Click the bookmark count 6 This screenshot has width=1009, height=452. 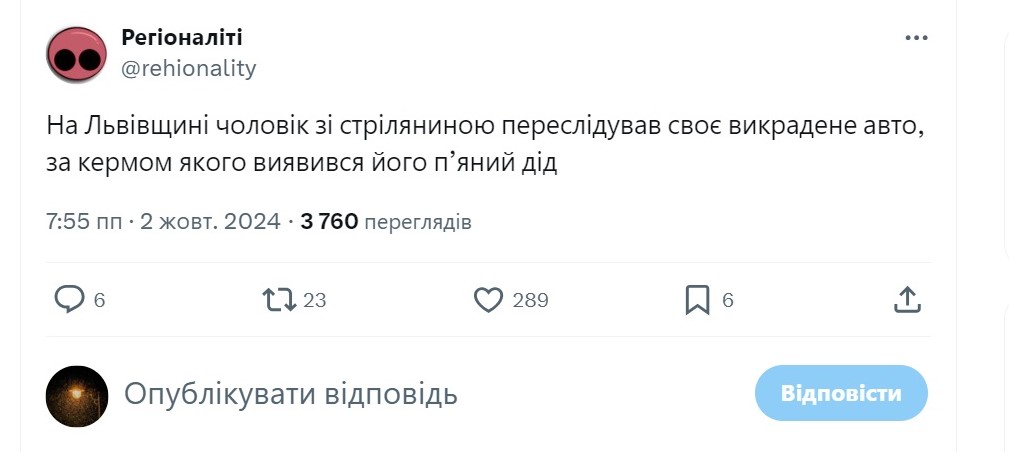(727, 300)
